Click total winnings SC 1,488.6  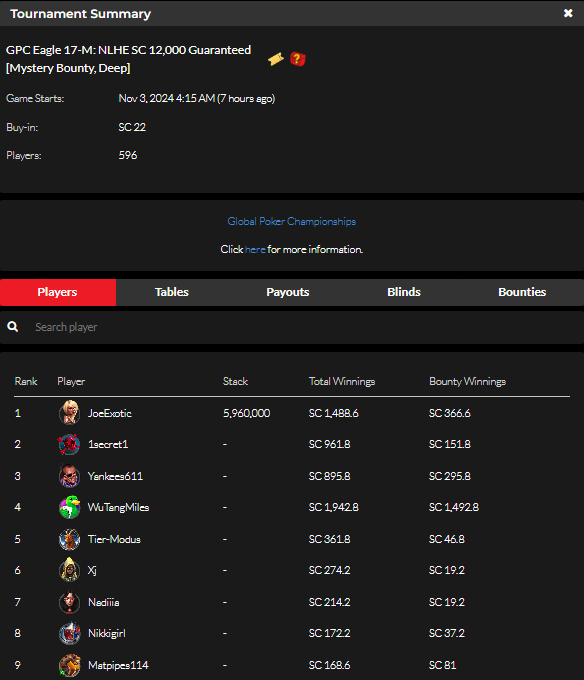(333, 413)
